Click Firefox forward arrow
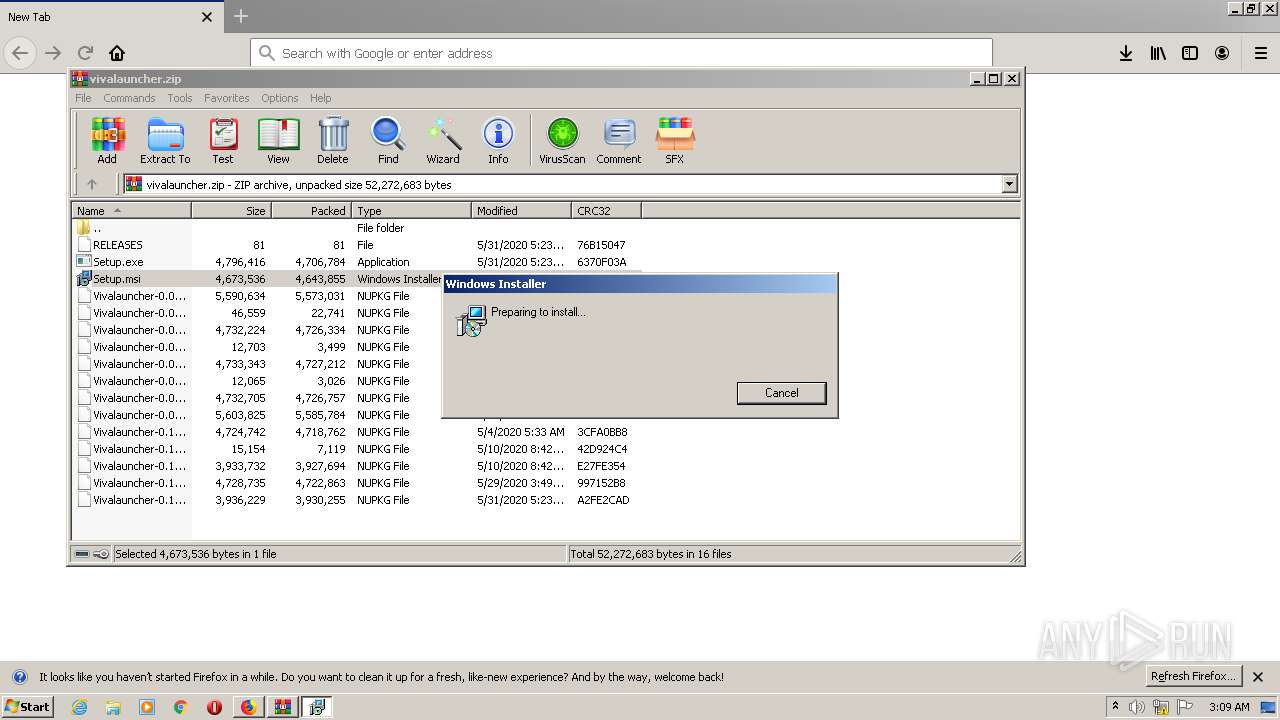This screenshot has height=720, width=1280. tap(53, 53)
